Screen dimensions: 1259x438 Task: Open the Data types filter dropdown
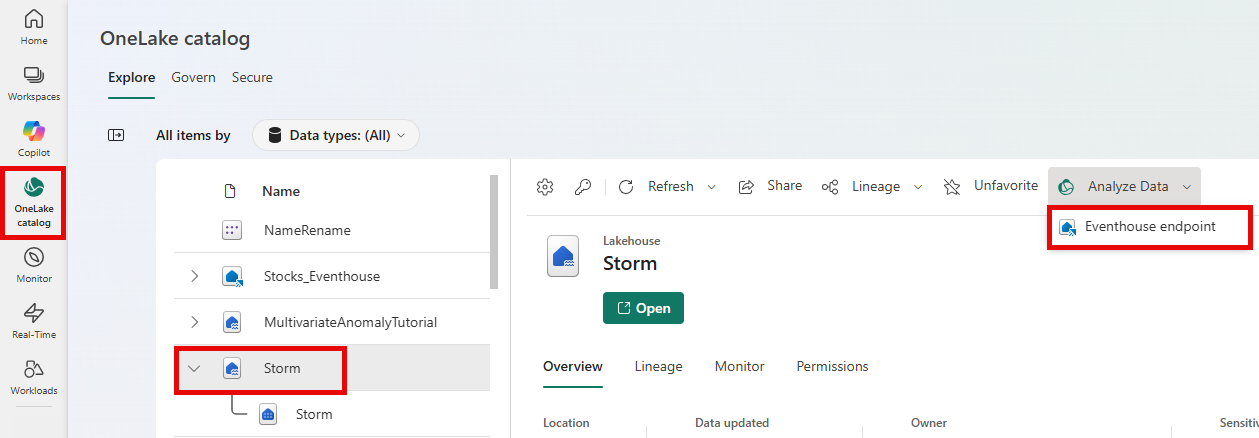tap(336, 135)
